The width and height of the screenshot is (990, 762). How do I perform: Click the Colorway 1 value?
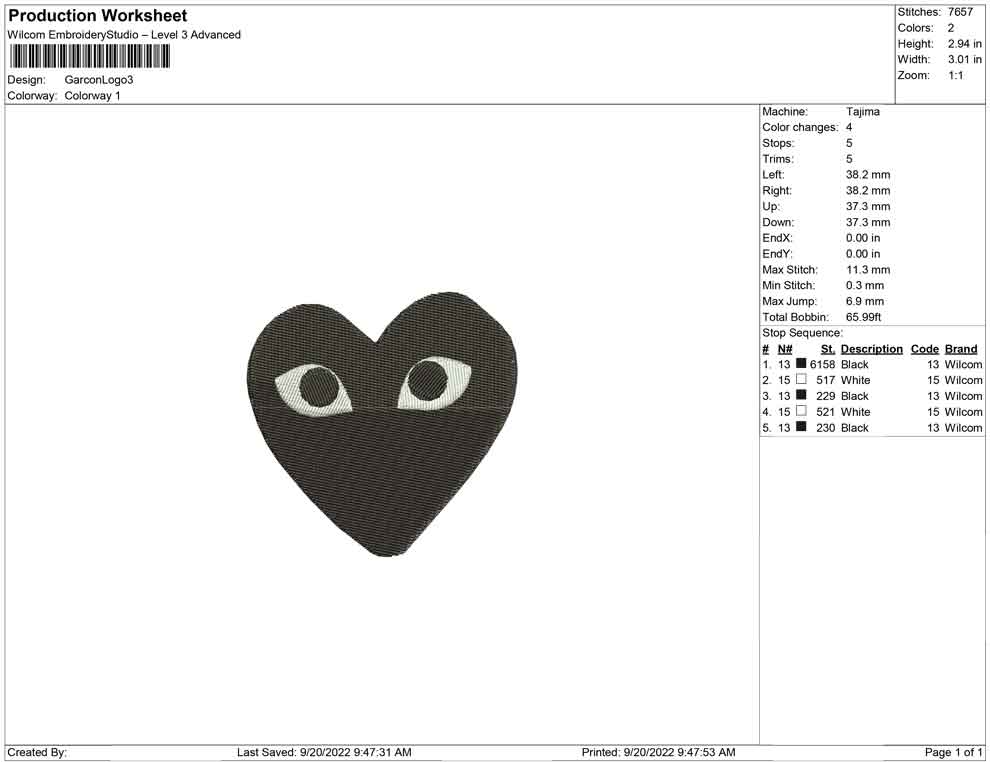[93, 96]
